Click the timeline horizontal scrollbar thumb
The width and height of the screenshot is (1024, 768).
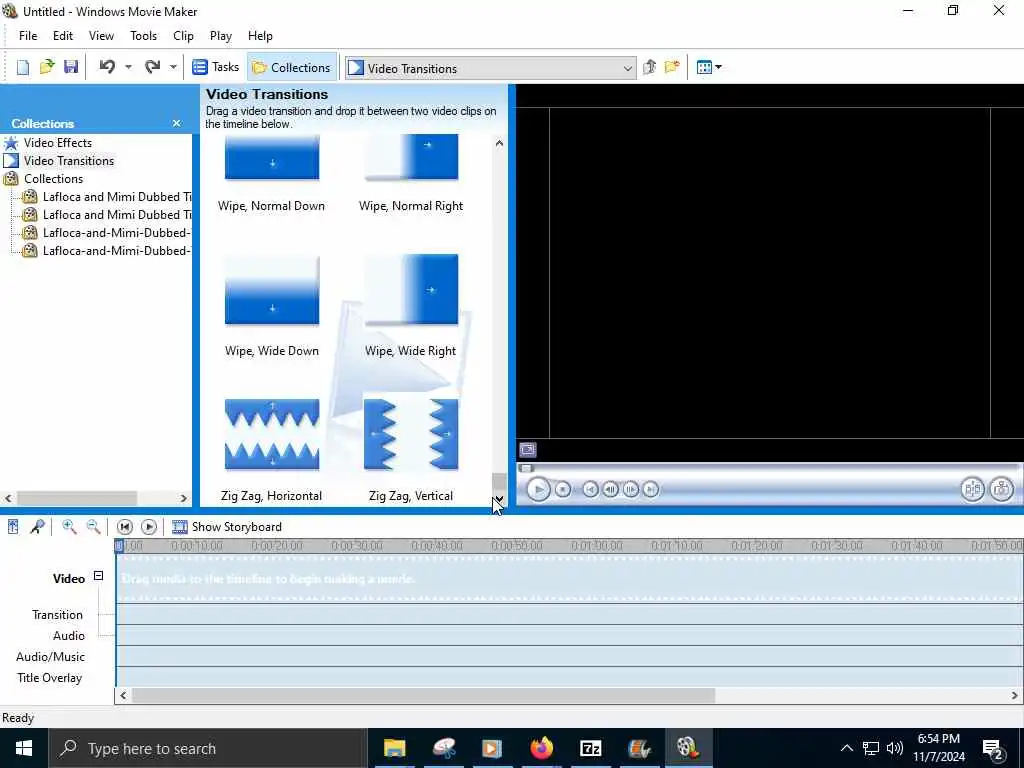[423, 696]
